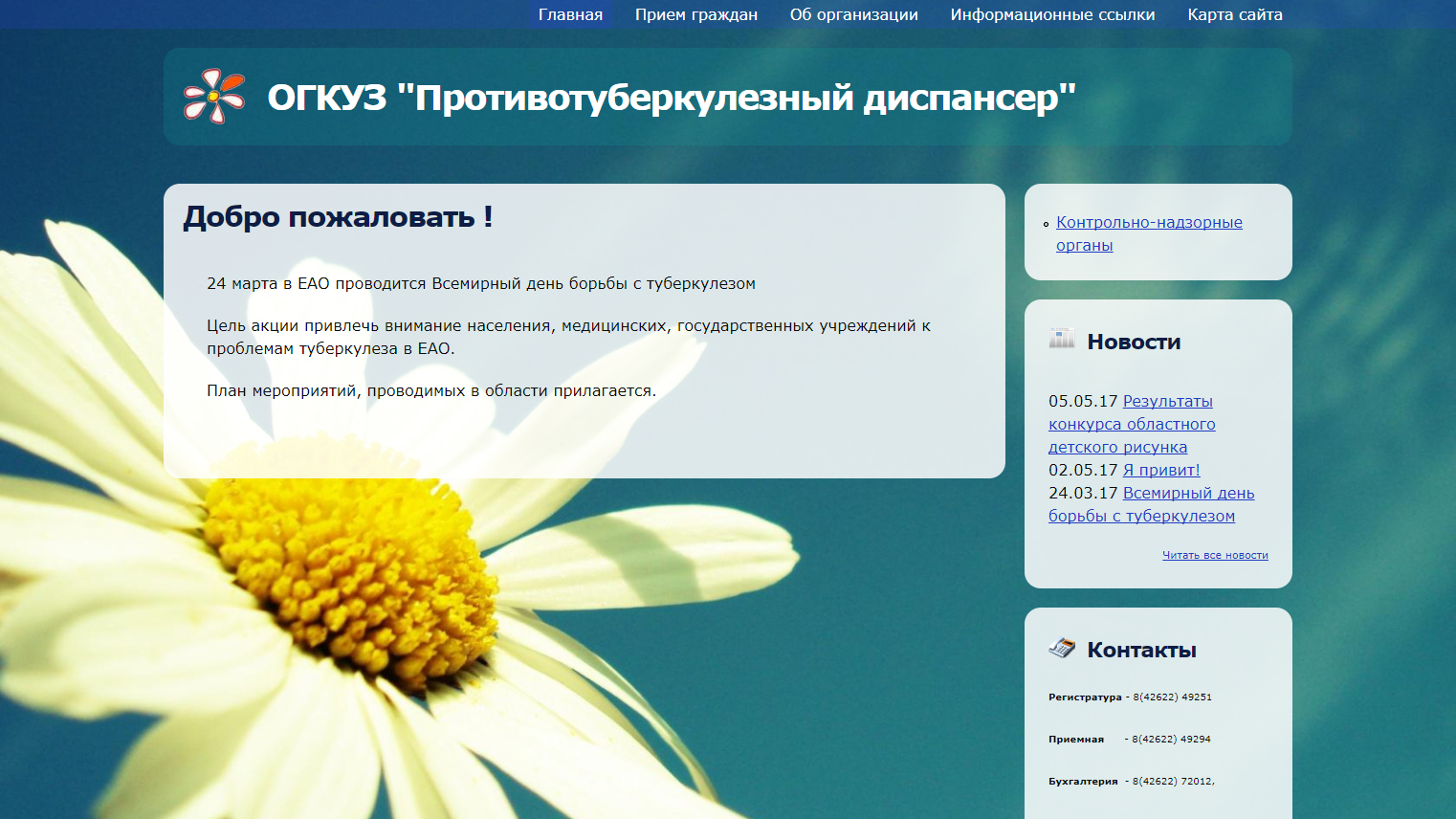Click the Приемная phone number
Image resolution: width=1456 pixels, height=819 pixels.
pyautogui.click(x=1171, y=740)
